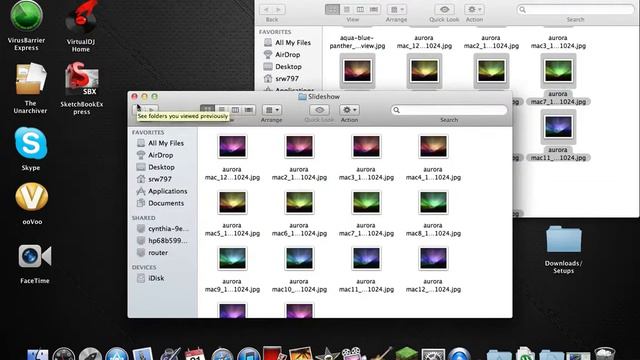Open the Downloads/Setups desktop folder
The width and height of the screenshot is (640, 360).
[x=564, y=239]
